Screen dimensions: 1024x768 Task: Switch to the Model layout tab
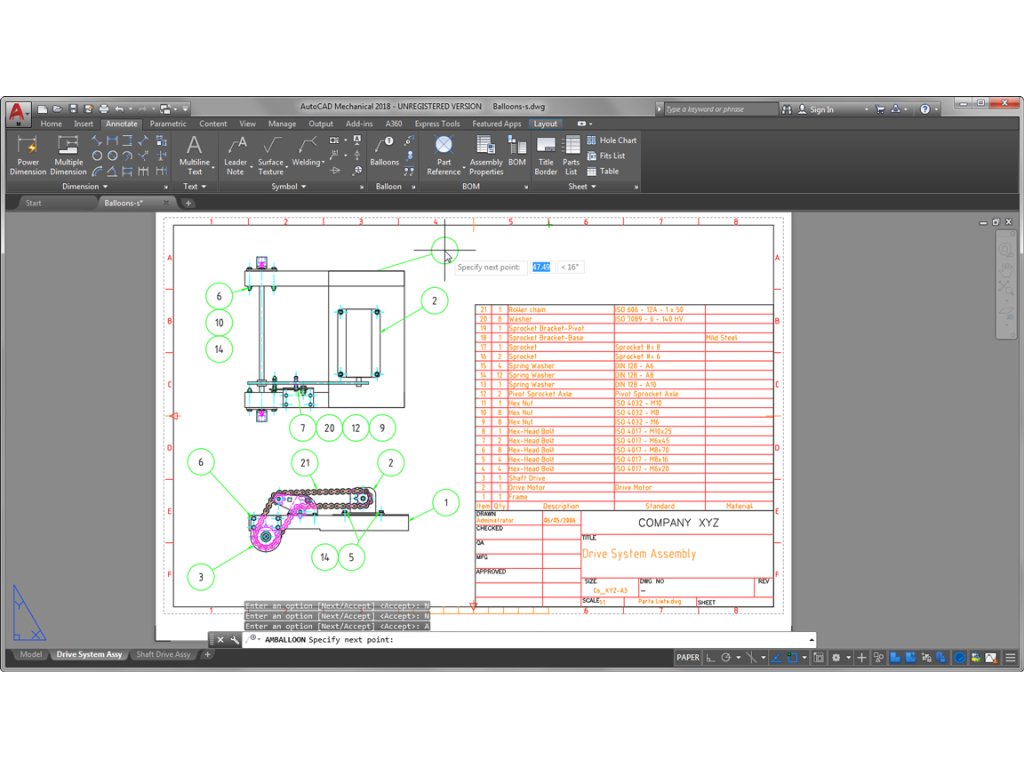(x=31, y=654)
